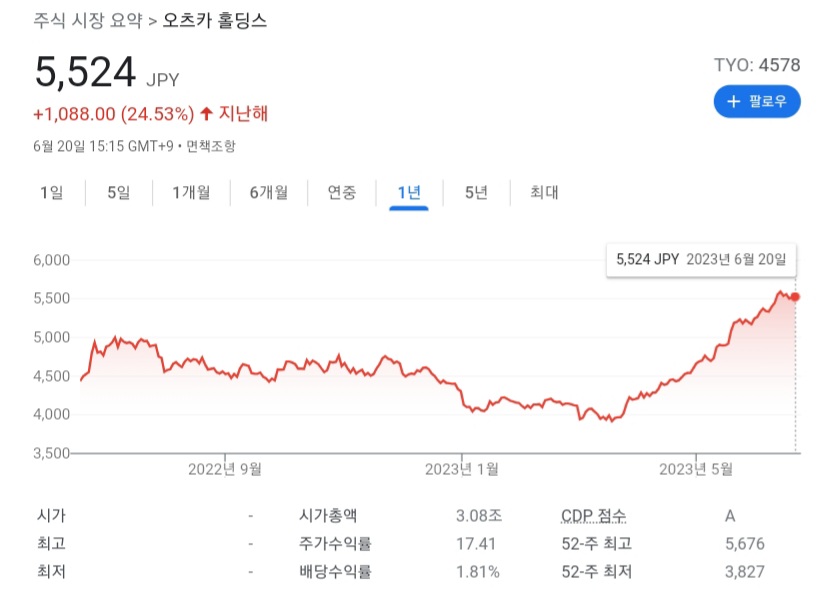Click the 6월 20일 15:15 GMT+9 timestamp
Image resolution: width=830 pixels, height=600 pixels.
[x=103, y=146]
